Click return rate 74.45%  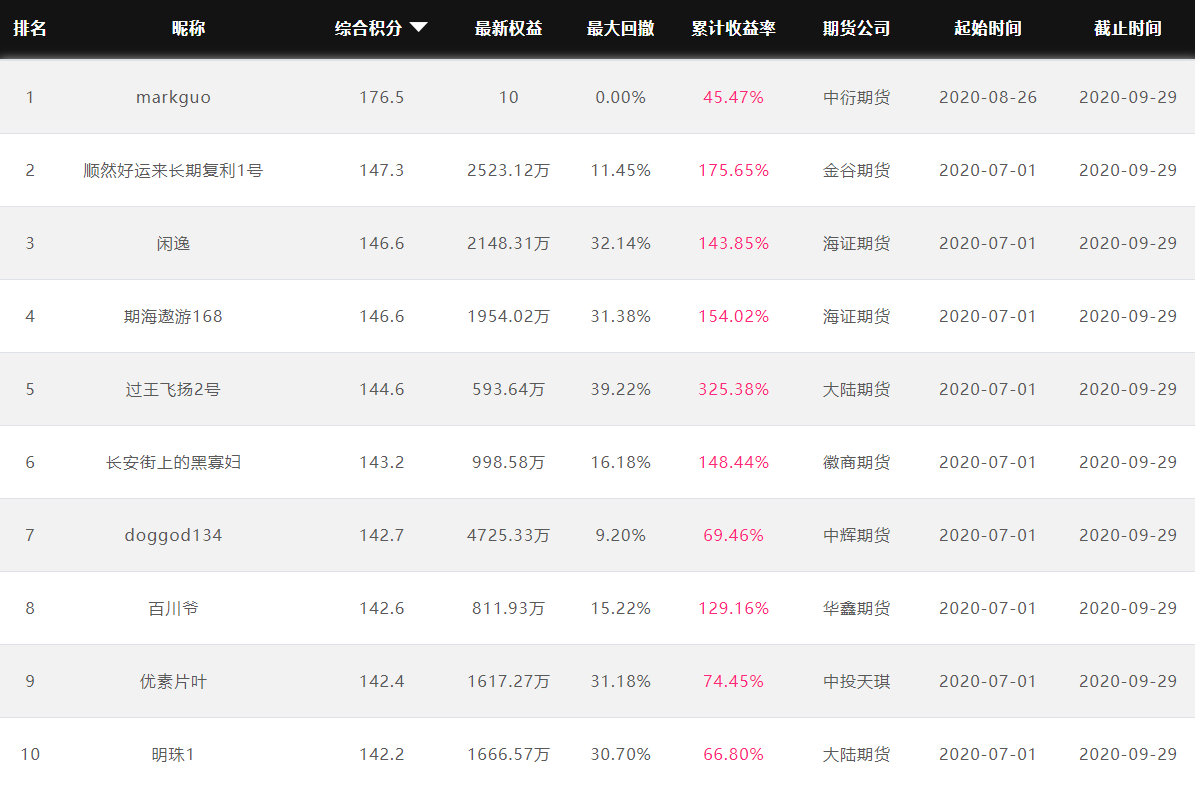[733, 681]
